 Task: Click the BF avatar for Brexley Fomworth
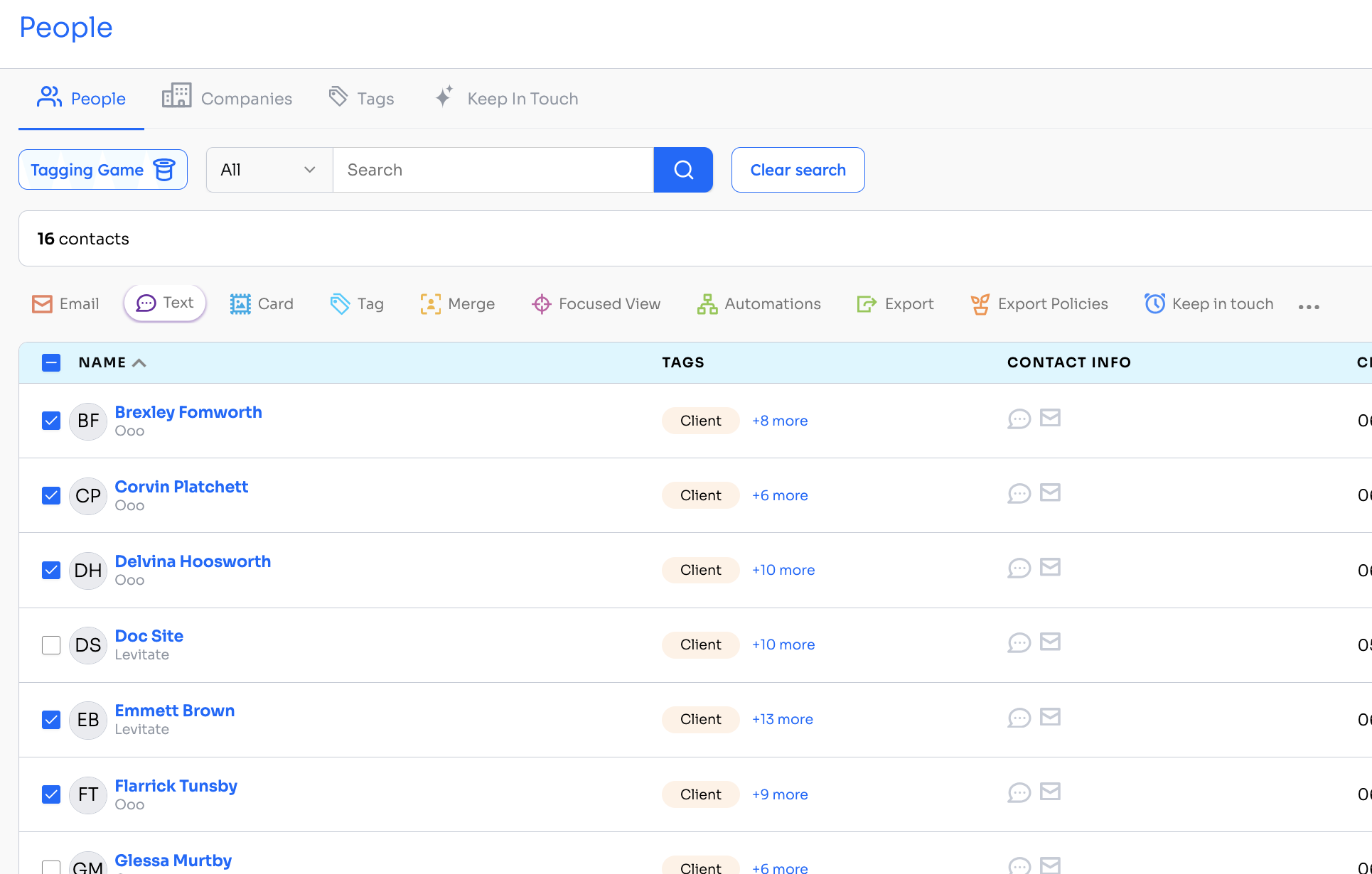(88, 421)
